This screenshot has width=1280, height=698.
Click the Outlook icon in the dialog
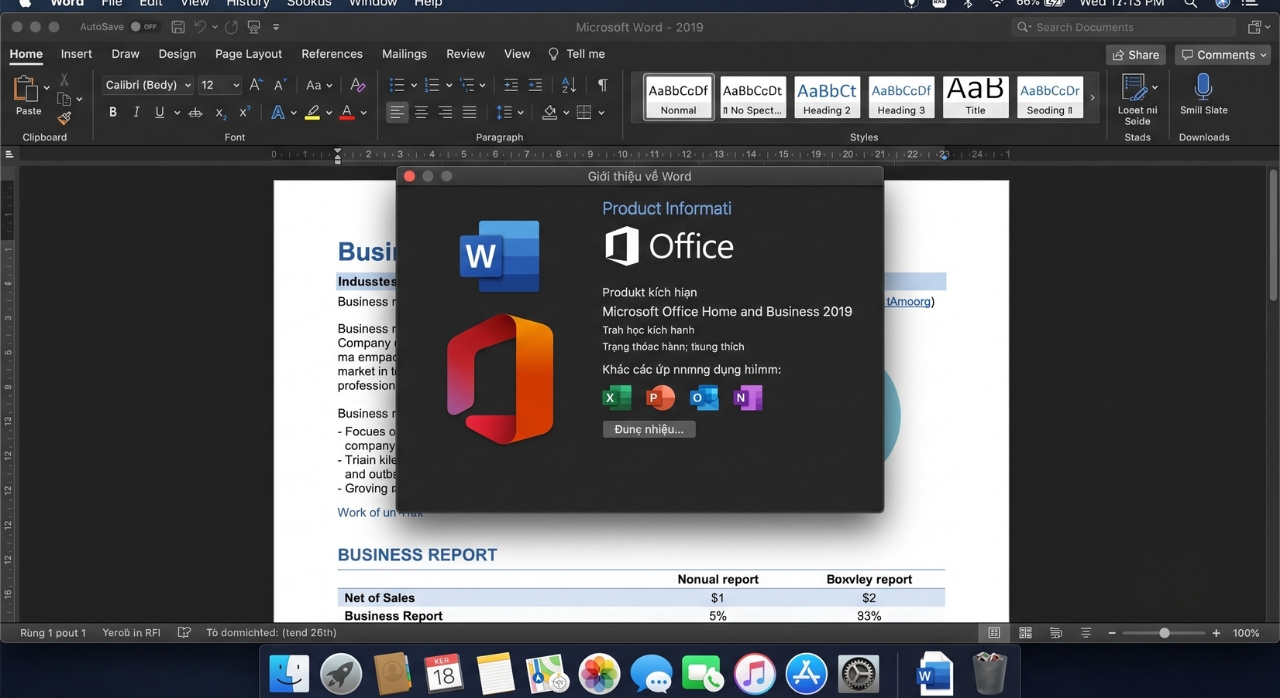coord(704,398)
